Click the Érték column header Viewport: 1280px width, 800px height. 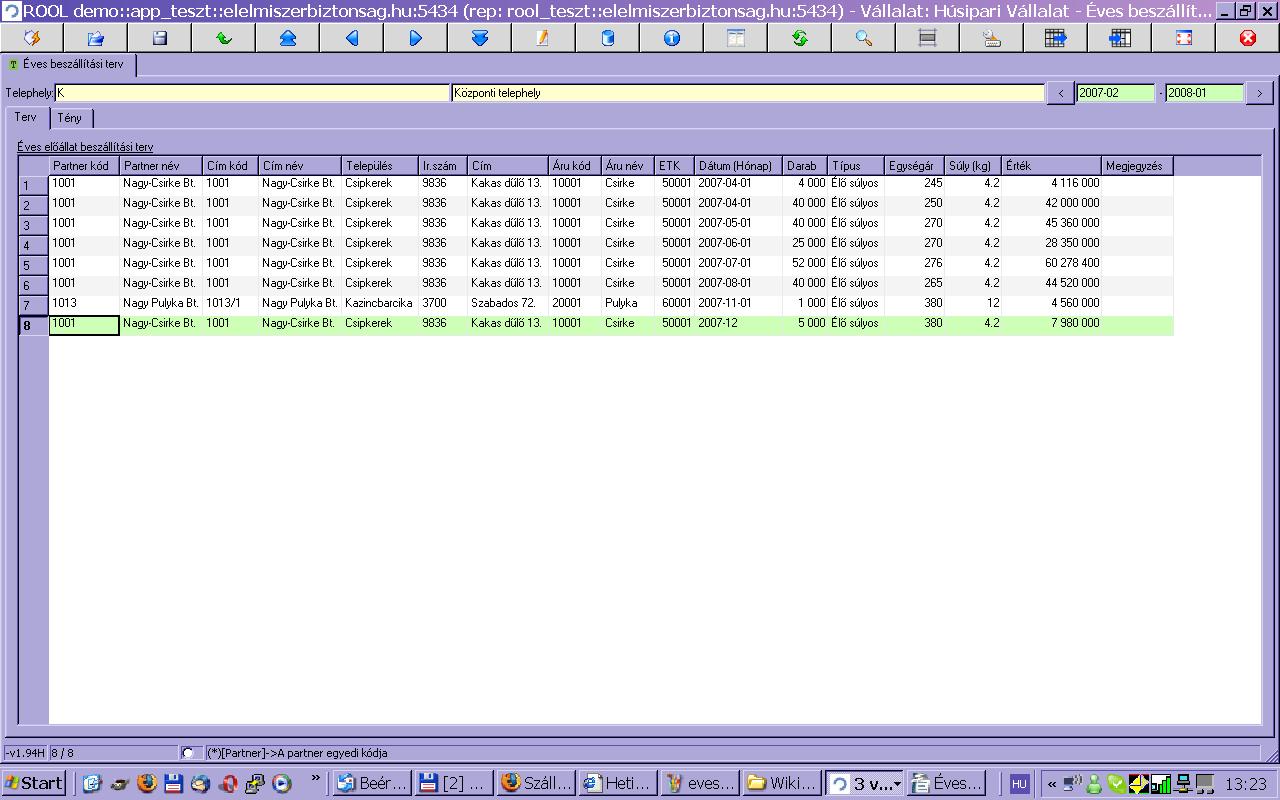tap(1052, 166)
